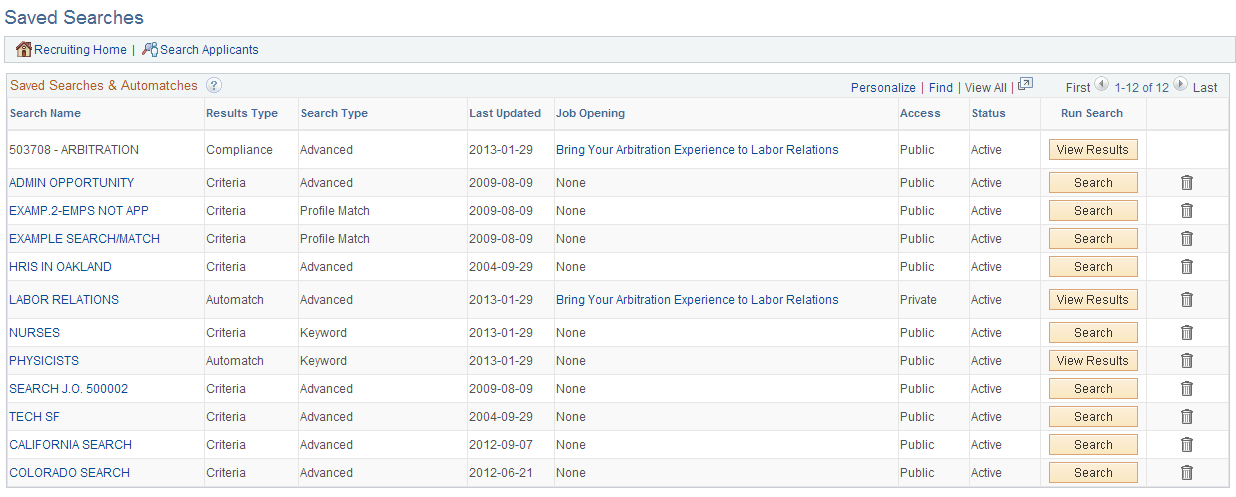Run Search for HRIS IN OAKLAND
The image size is (1236, 497).
[1093, 267]
